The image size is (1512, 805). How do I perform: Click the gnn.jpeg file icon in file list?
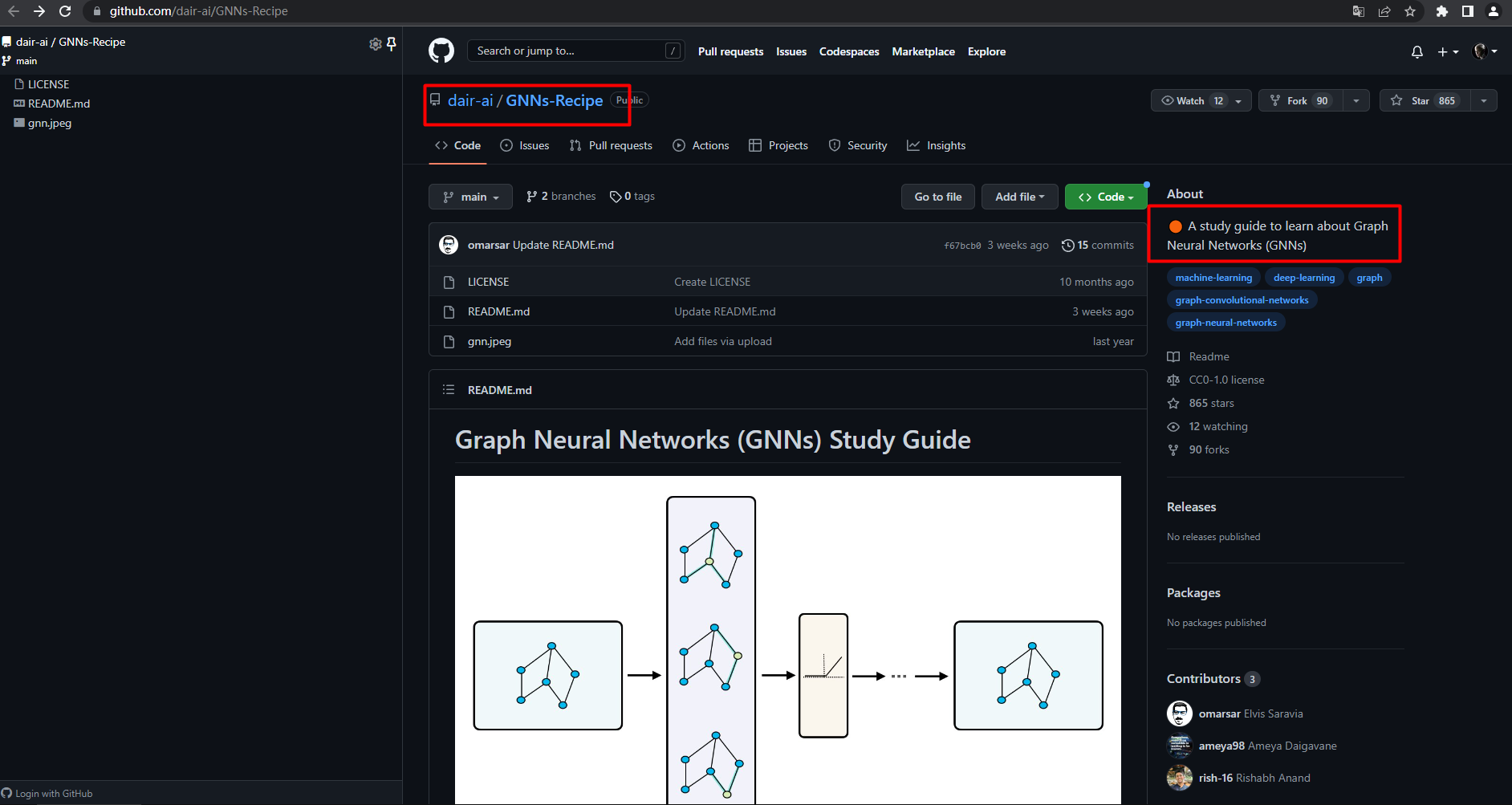[x=449, y=342]
